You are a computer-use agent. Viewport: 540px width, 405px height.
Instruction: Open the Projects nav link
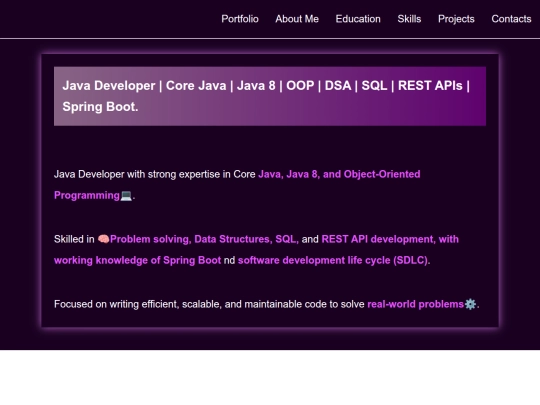pos(456,19)
